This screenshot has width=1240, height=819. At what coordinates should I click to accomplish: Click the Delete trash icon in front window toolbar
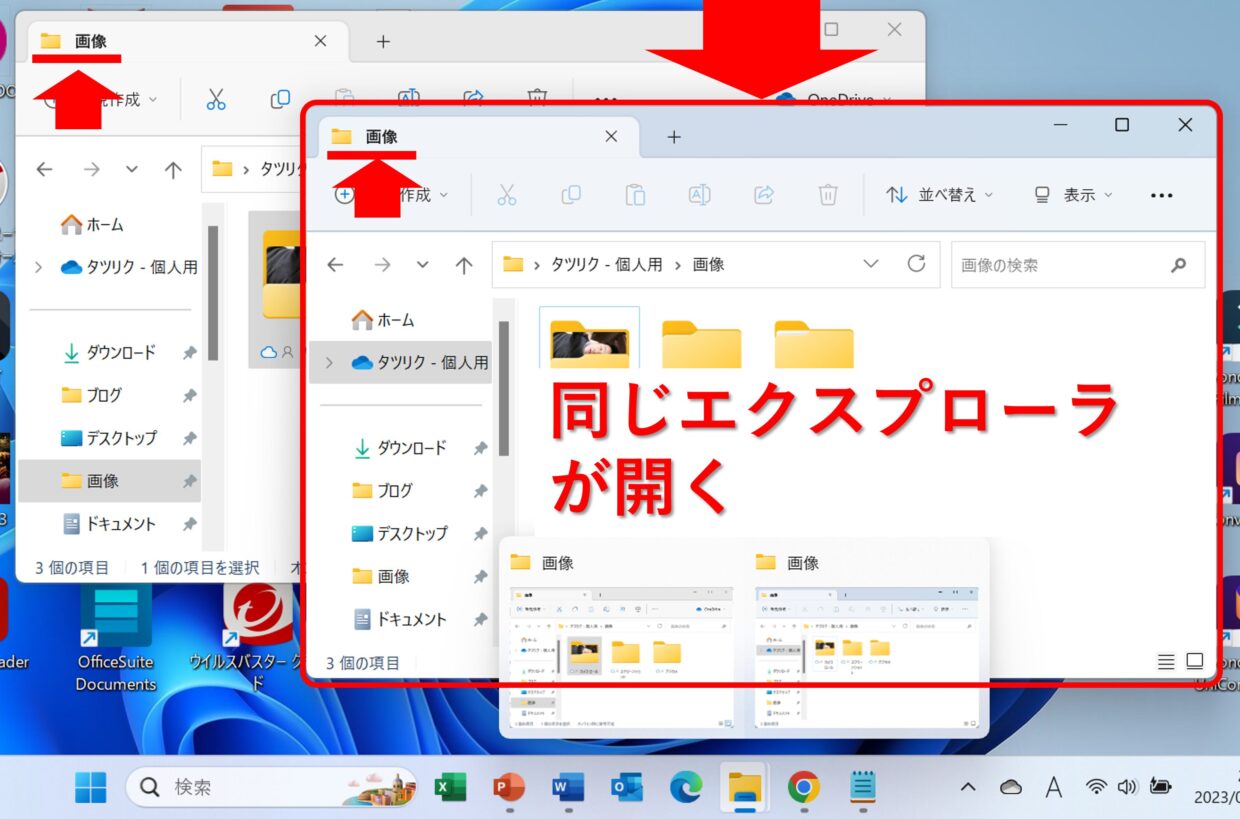tap(828, 195)
